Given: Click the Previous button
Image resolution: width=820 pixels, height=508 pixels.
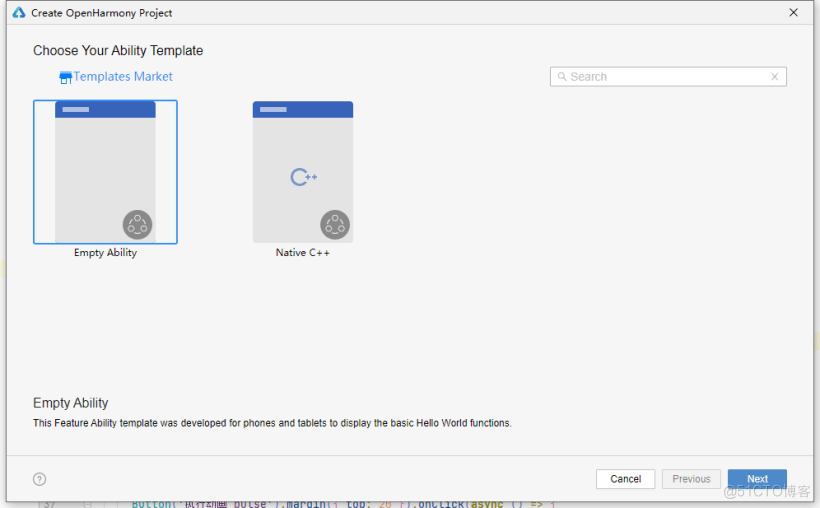Looking at the screenshot, I should 691,479.
